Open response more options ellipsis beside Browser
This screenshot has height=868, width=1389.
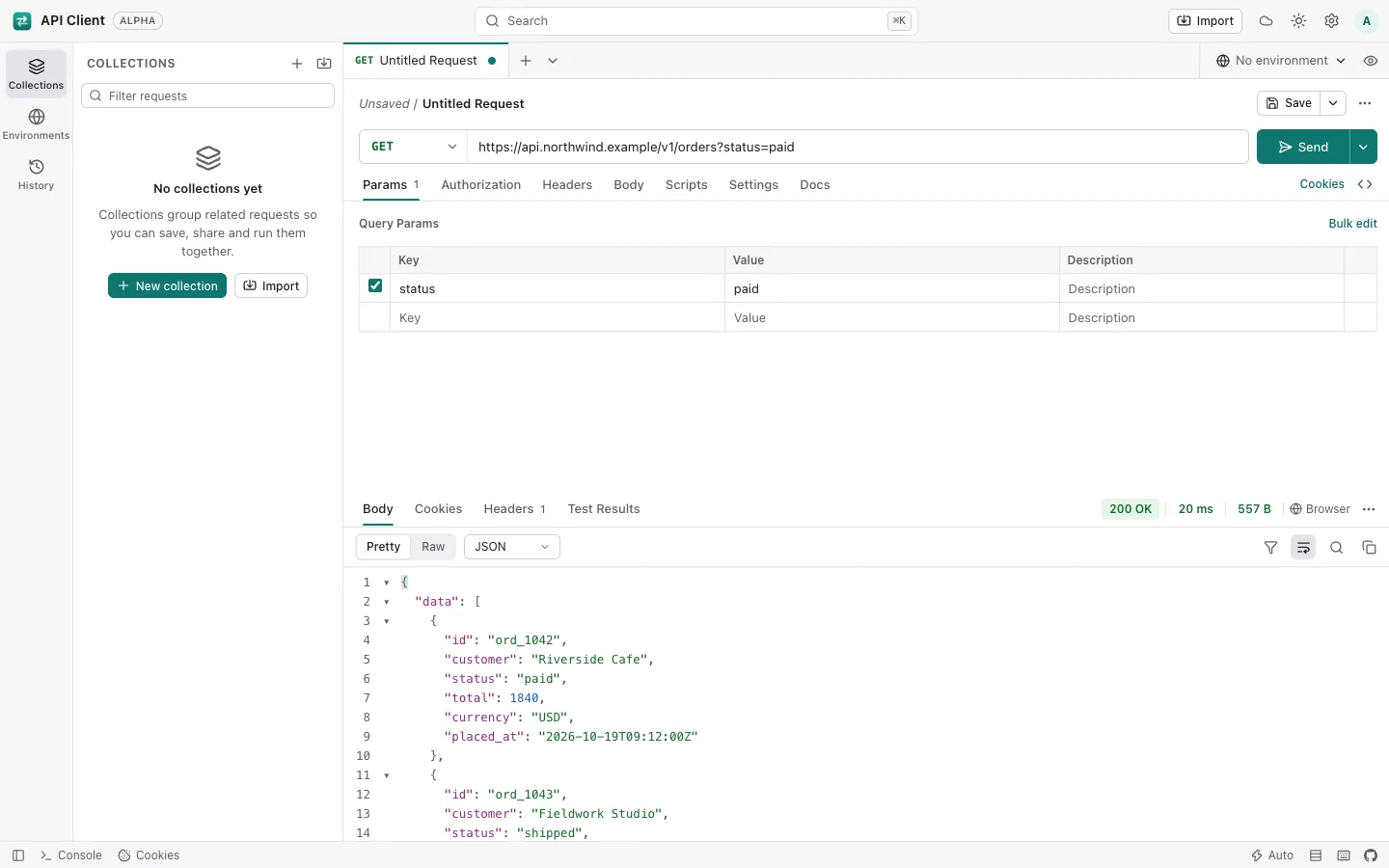click(1369, 509)
